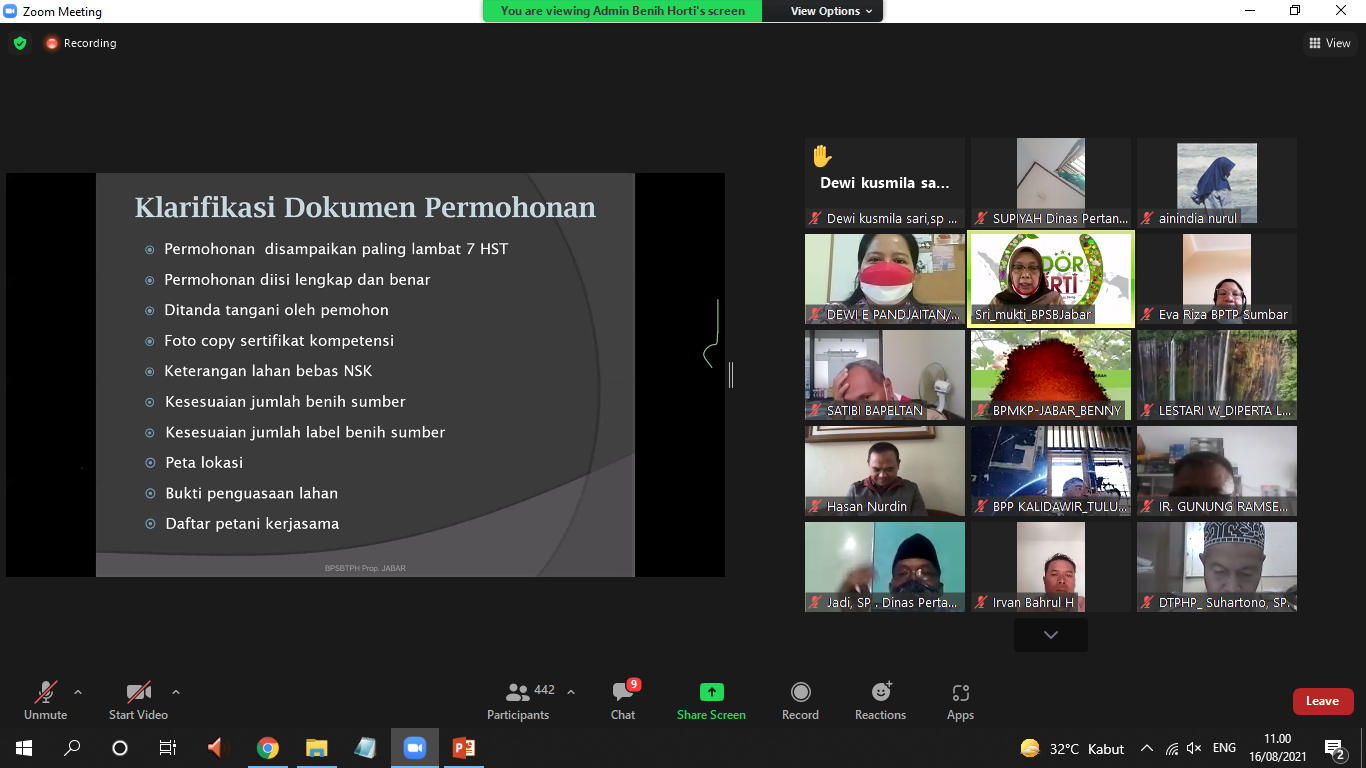
Task: Open the View Options dropdown
Action: coord(831,11)
